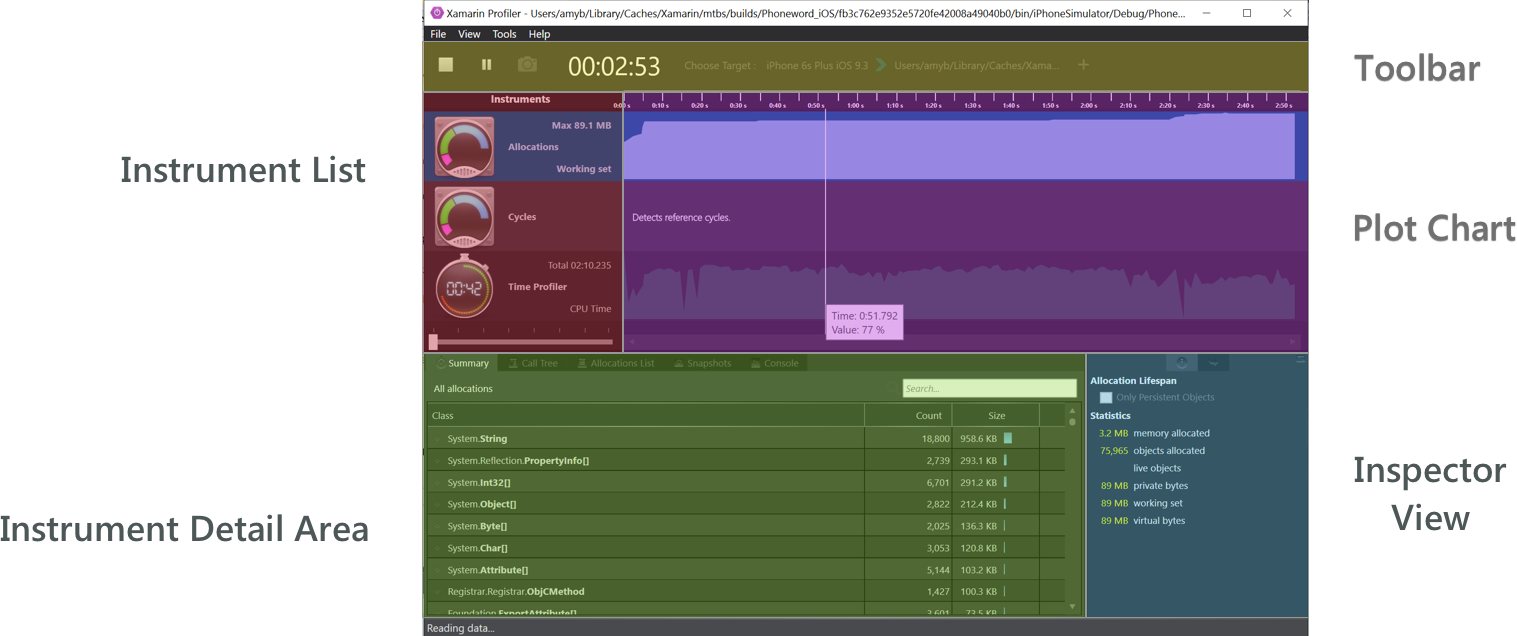Viewport: 1517px width, 636px height.
Task: Click the 89 MB working set statistic
Action: (1142, 503)
